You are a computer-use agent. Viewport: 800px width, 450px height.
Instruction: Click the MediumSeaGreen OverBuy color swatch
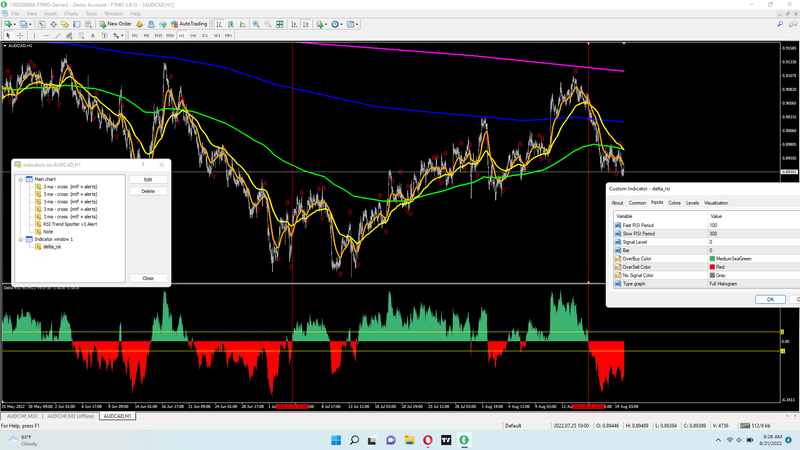pyautogui.click(x=713, y=259)
